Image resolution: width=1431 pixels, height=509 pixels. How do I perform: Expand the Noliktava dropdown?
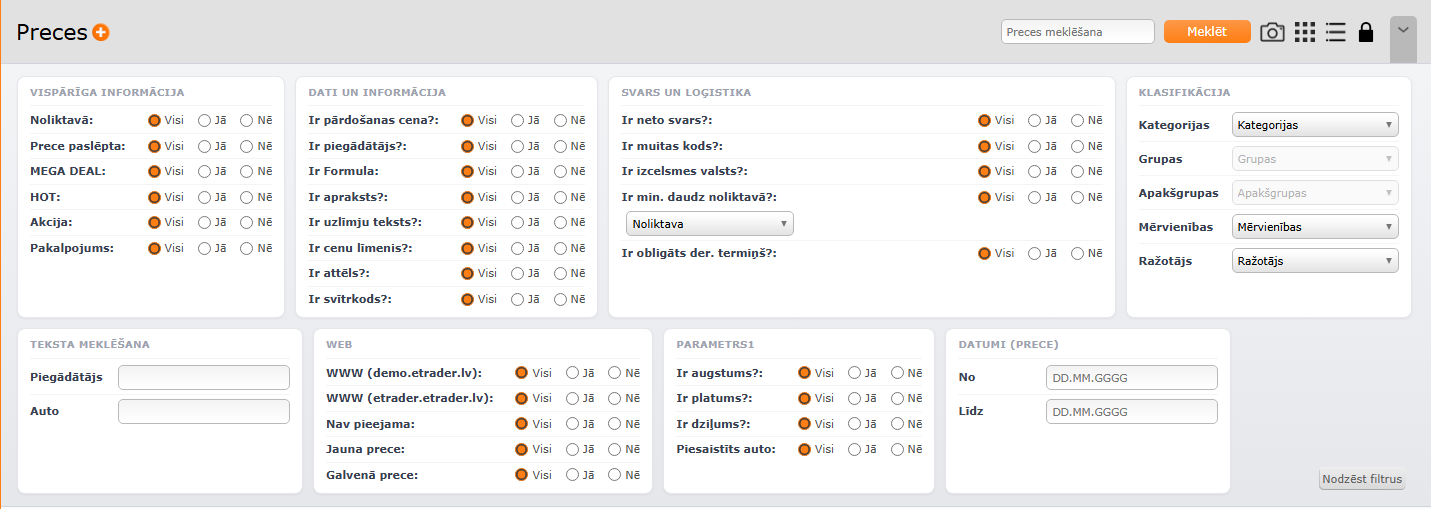click(x=710, y=224)
